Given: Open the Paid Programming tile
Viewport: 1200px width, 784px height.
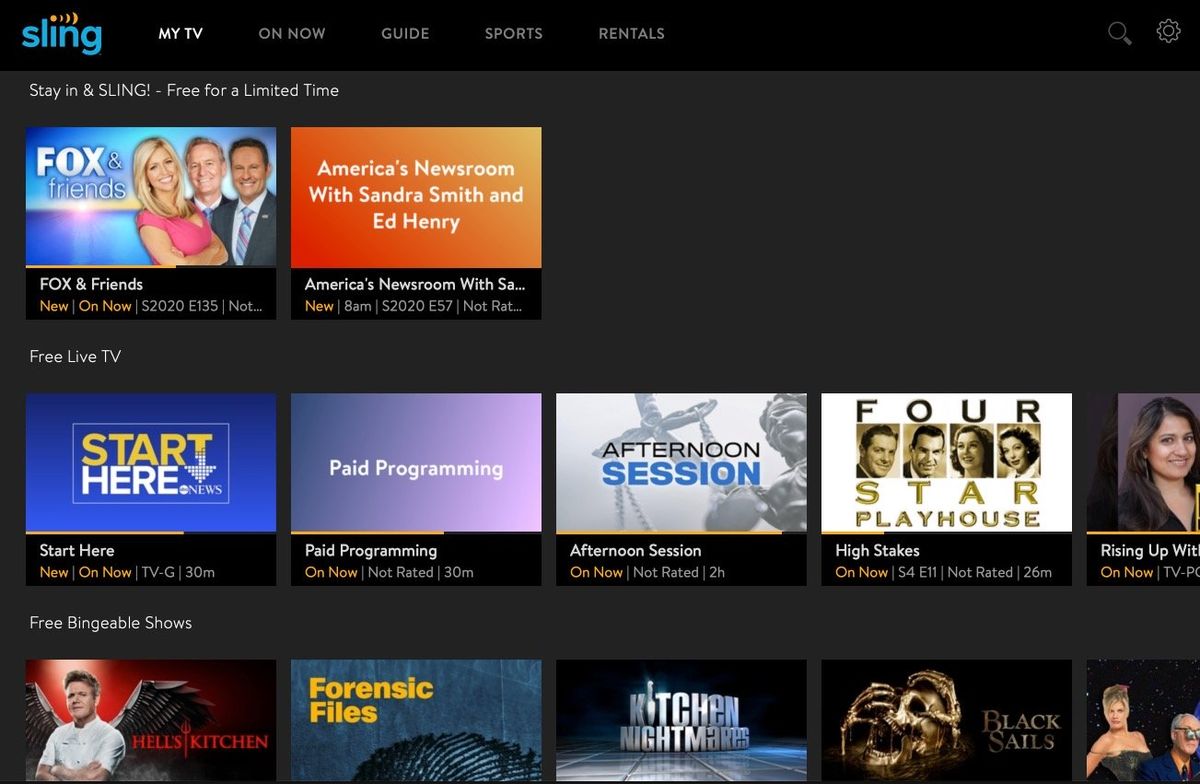Looking at the screenshot, I should click(415, 462).
